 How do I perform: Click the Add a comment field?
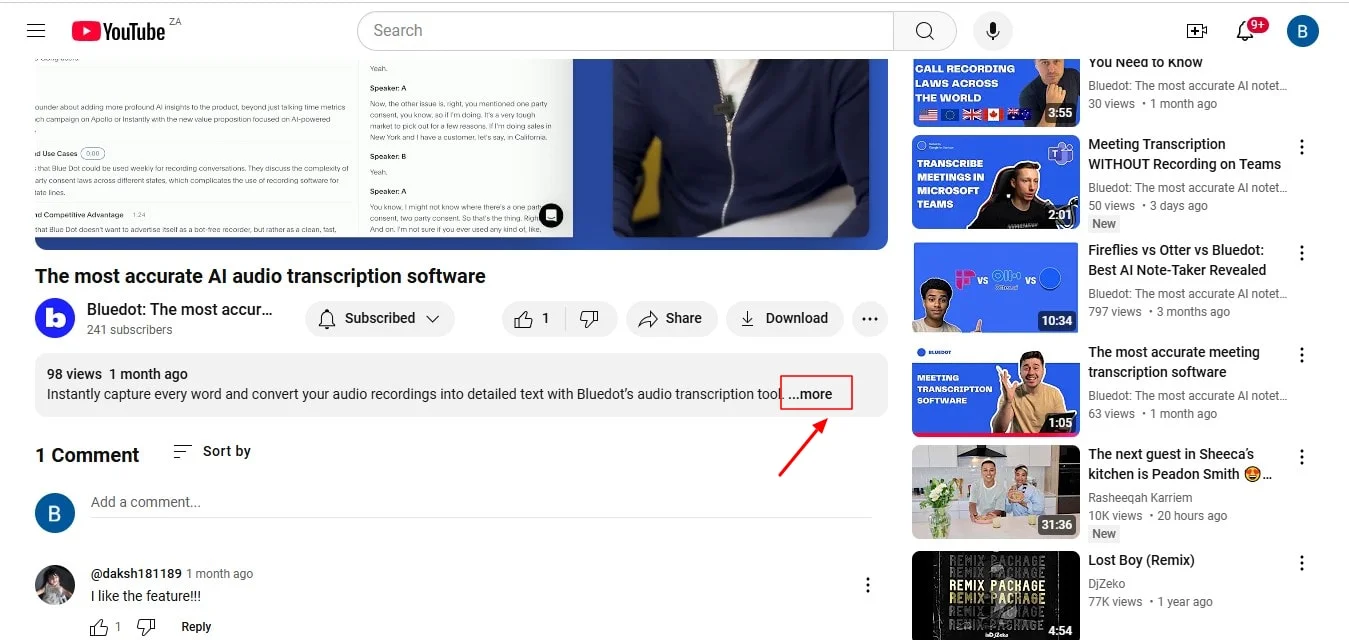pos(481,502)
